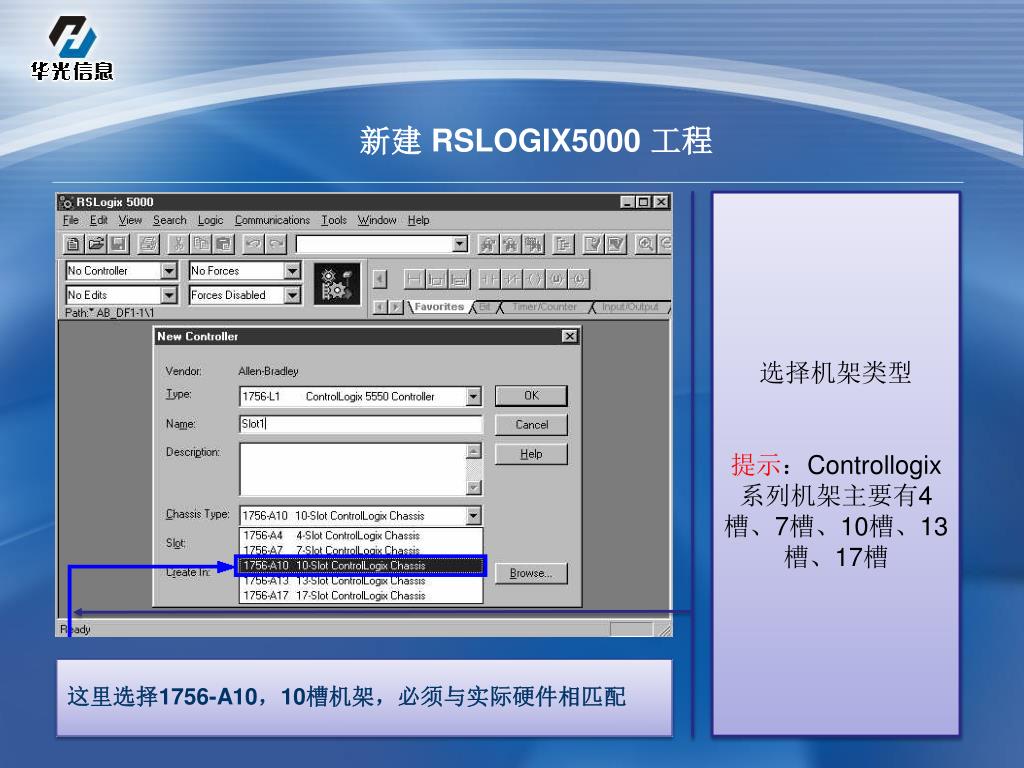Open the Search menu
Viewport: 1024px width, 768px height.
coord(170,220)
